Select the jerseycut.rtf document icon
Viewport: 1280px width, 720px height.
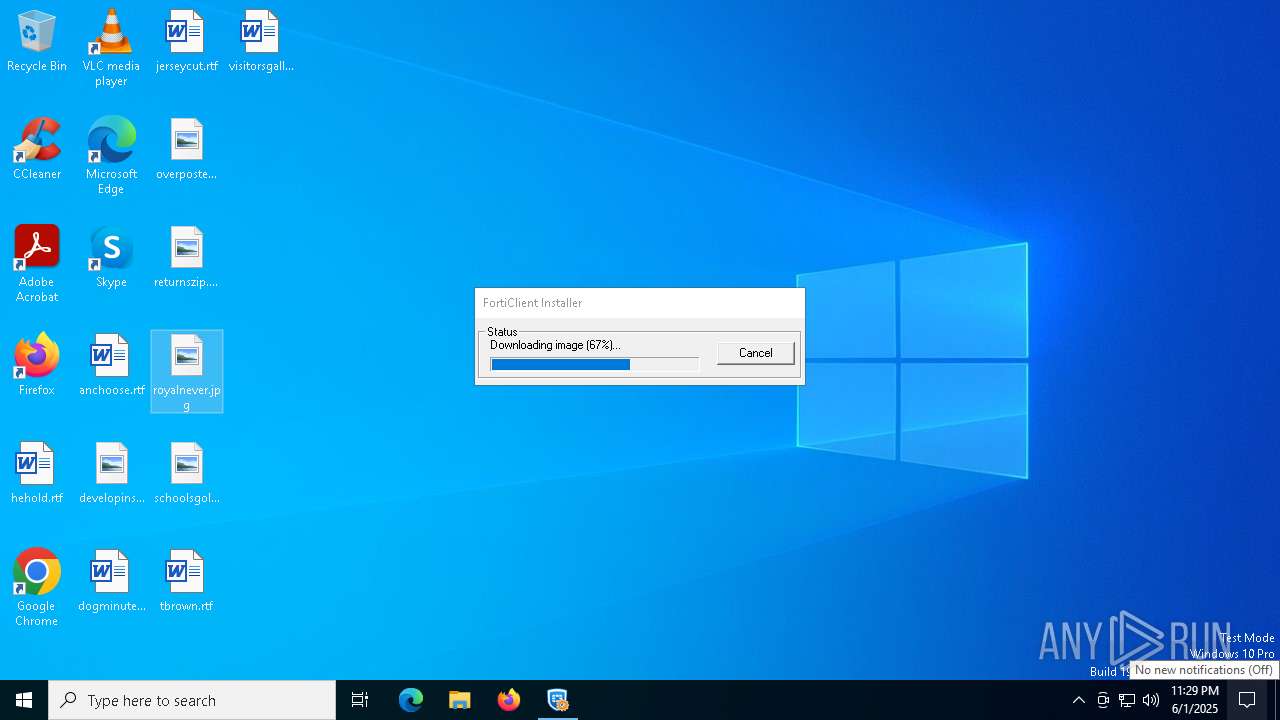coord(186,42)
